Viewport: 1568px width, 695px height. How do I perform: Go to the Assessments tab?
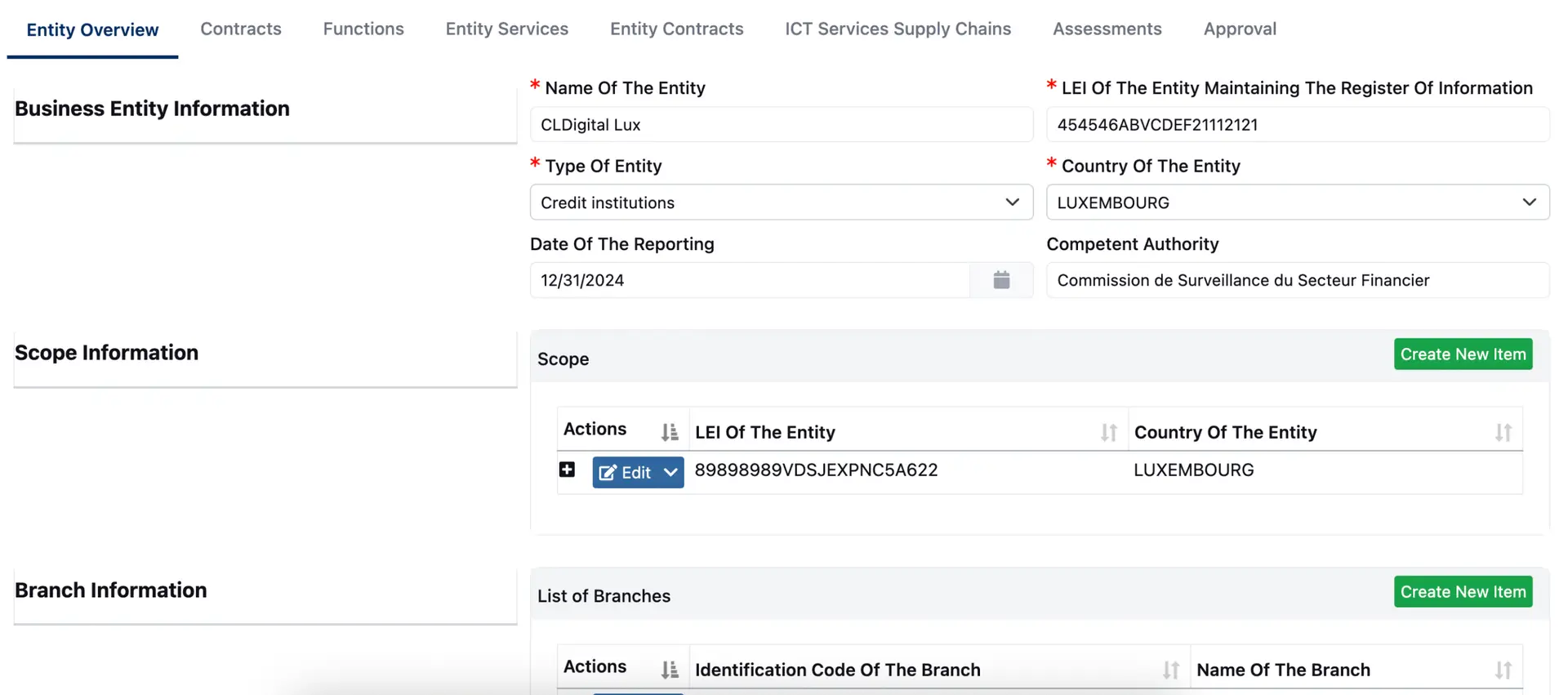pos(1107,29)
